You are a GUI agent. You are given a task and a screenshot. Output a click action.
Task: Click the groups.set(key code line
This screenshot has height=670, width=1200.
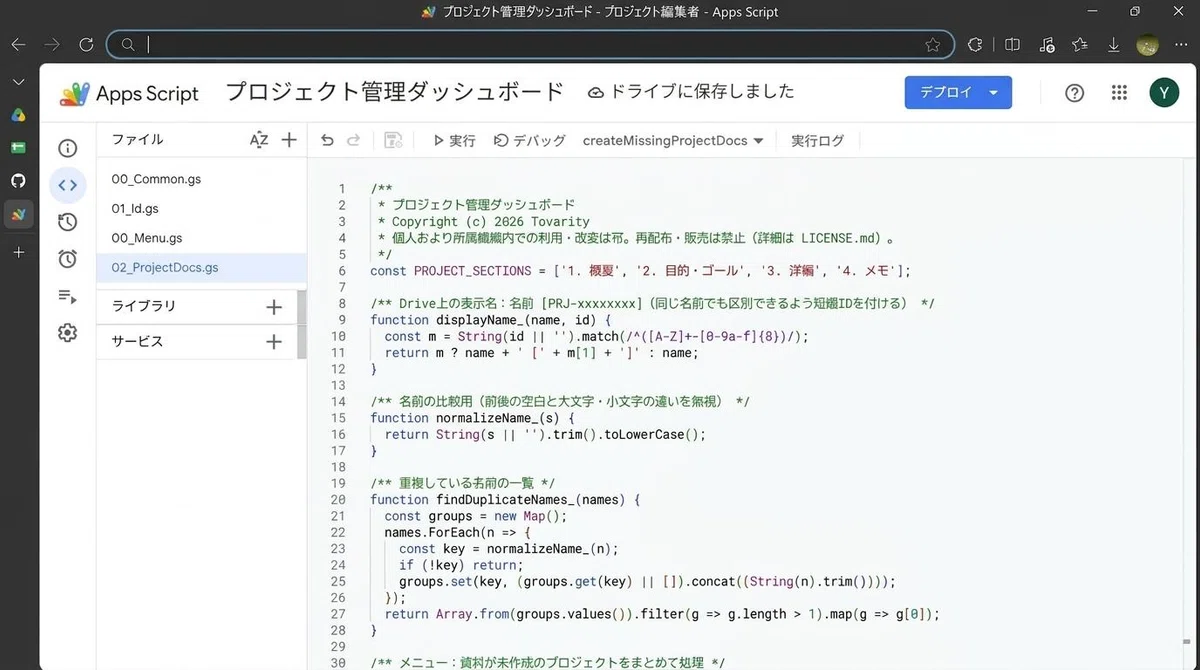pos(647,582)
